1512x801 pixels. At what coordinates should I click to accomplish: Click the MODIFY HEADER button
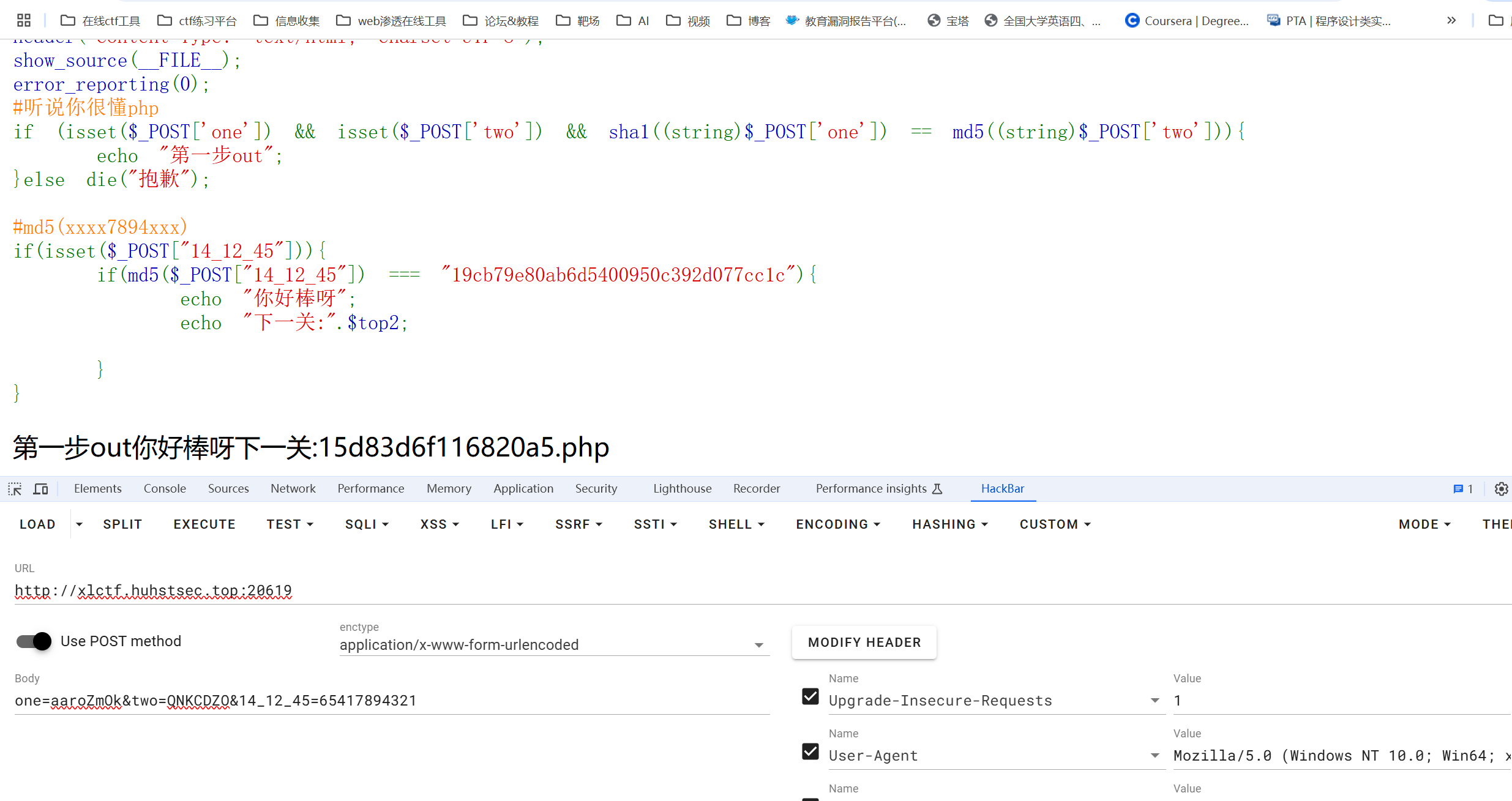864,643
